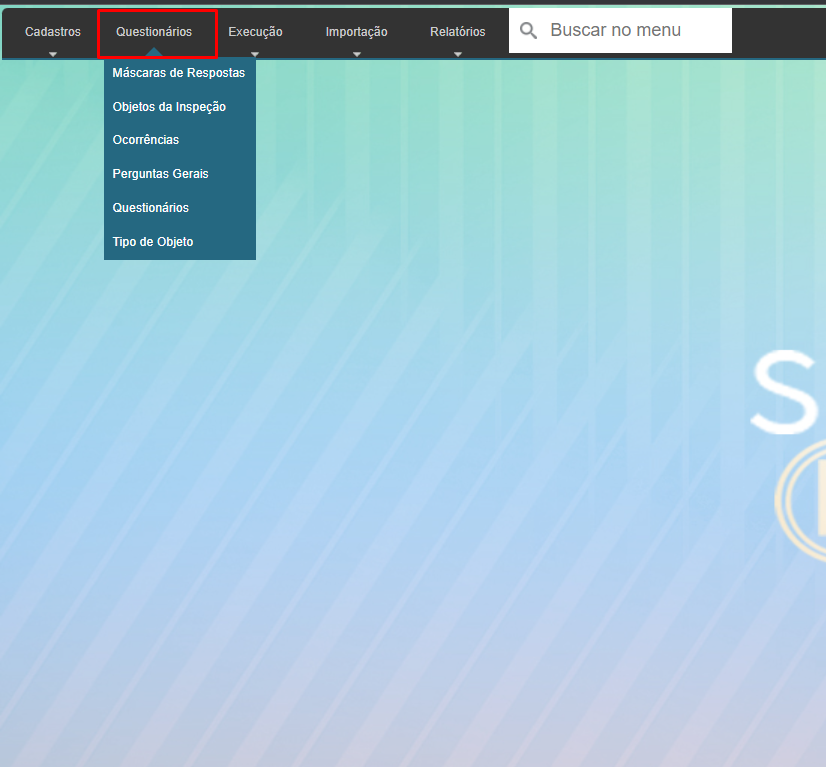Open the Execução menu
826x767 pixels.
[x=255, y=32]
